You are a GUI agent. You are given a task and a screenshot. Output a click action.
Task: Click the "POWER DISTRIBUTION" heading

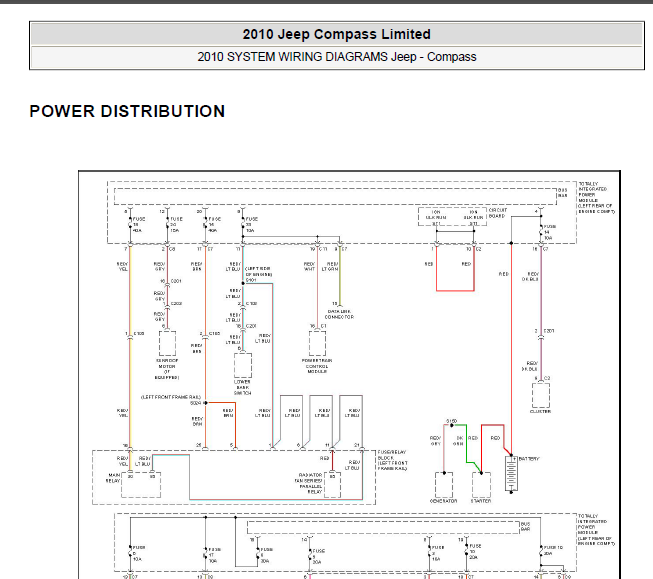(127, 111)
